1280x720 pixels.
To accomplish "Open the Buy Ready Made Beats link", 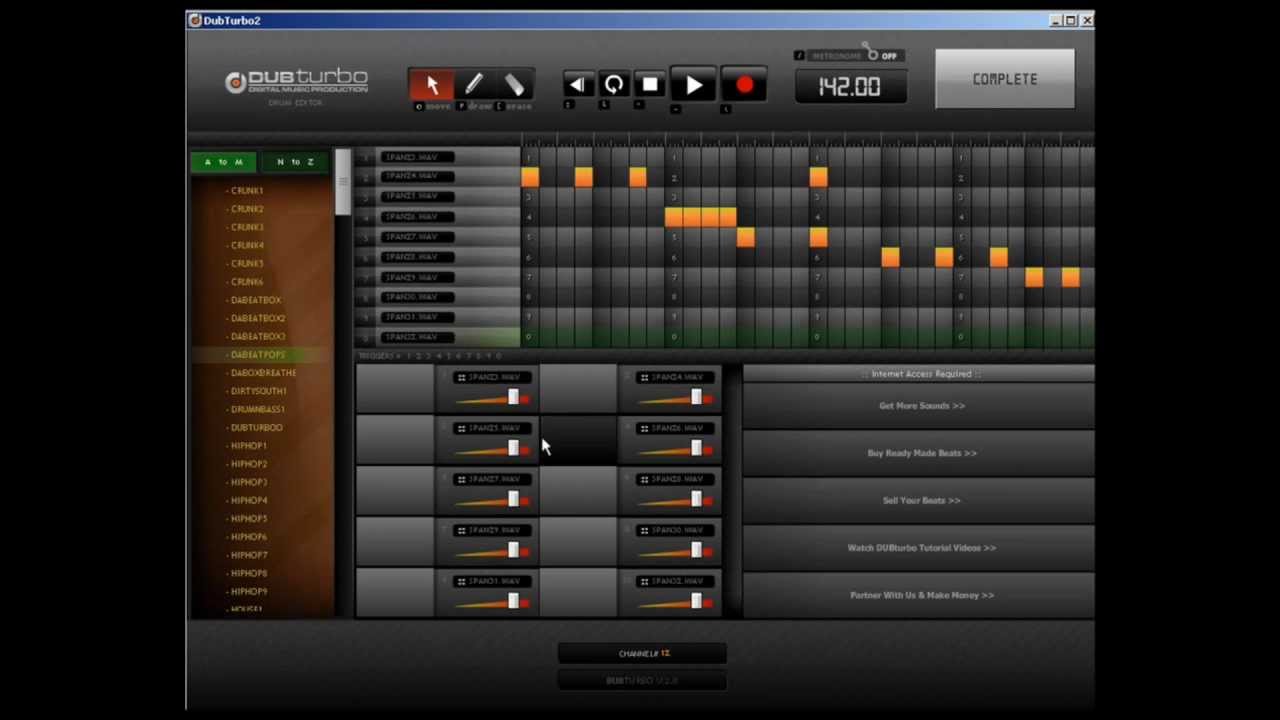I will [x=921, y=453].
